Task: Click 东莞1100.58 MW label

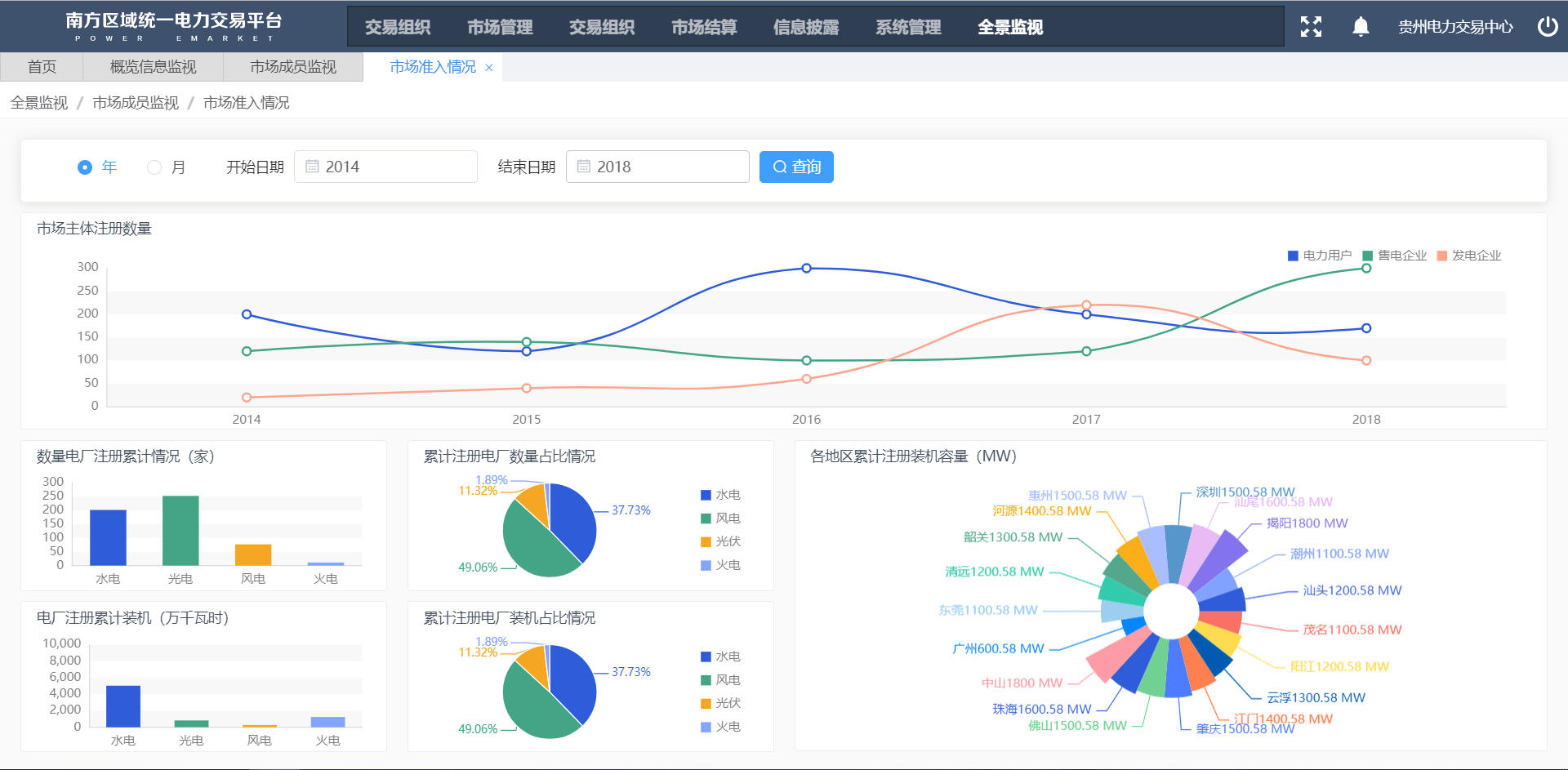Action: click(x=988, y=610)
